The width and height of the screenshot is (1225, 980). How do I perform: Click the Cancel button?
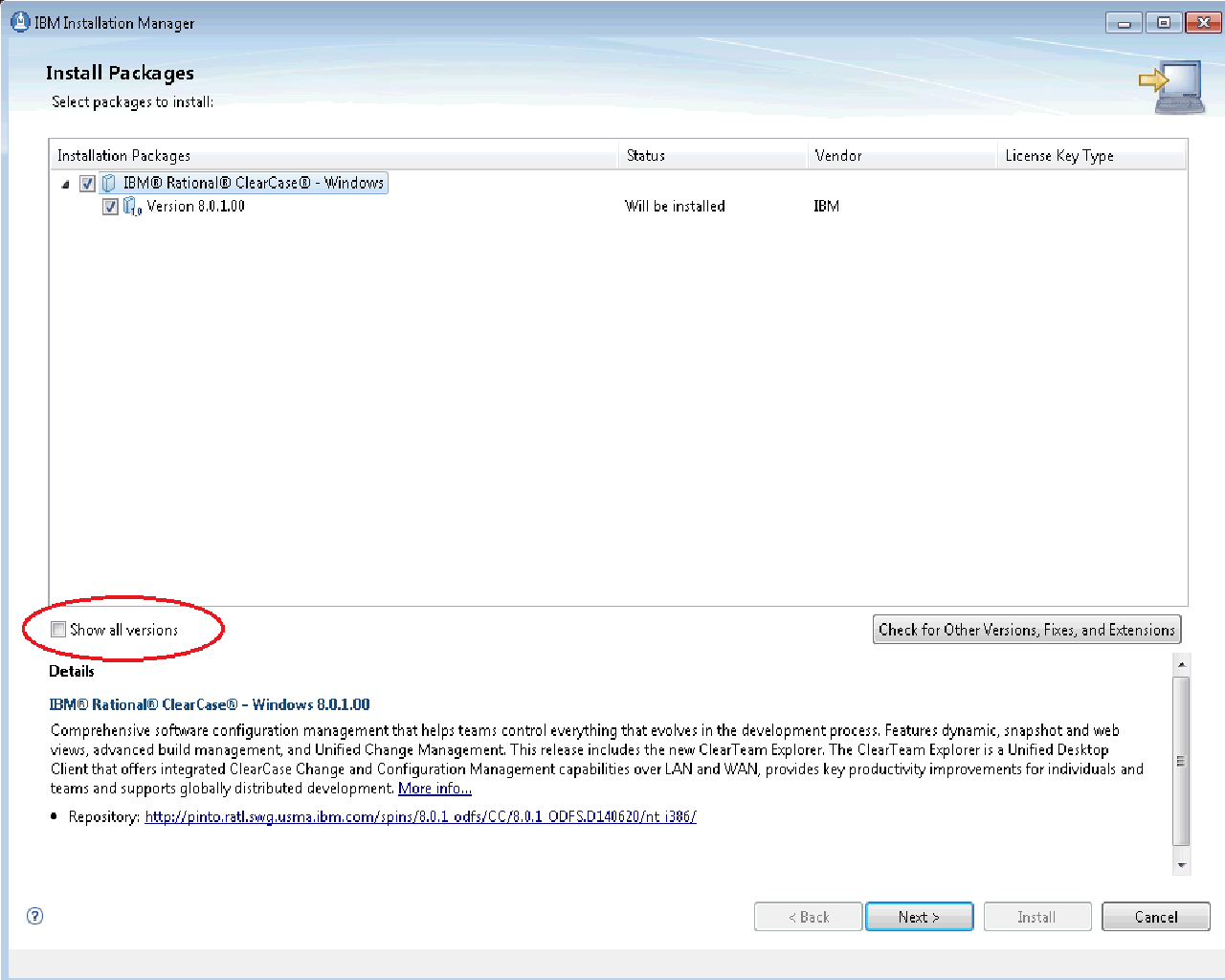tap(1156, 917)
